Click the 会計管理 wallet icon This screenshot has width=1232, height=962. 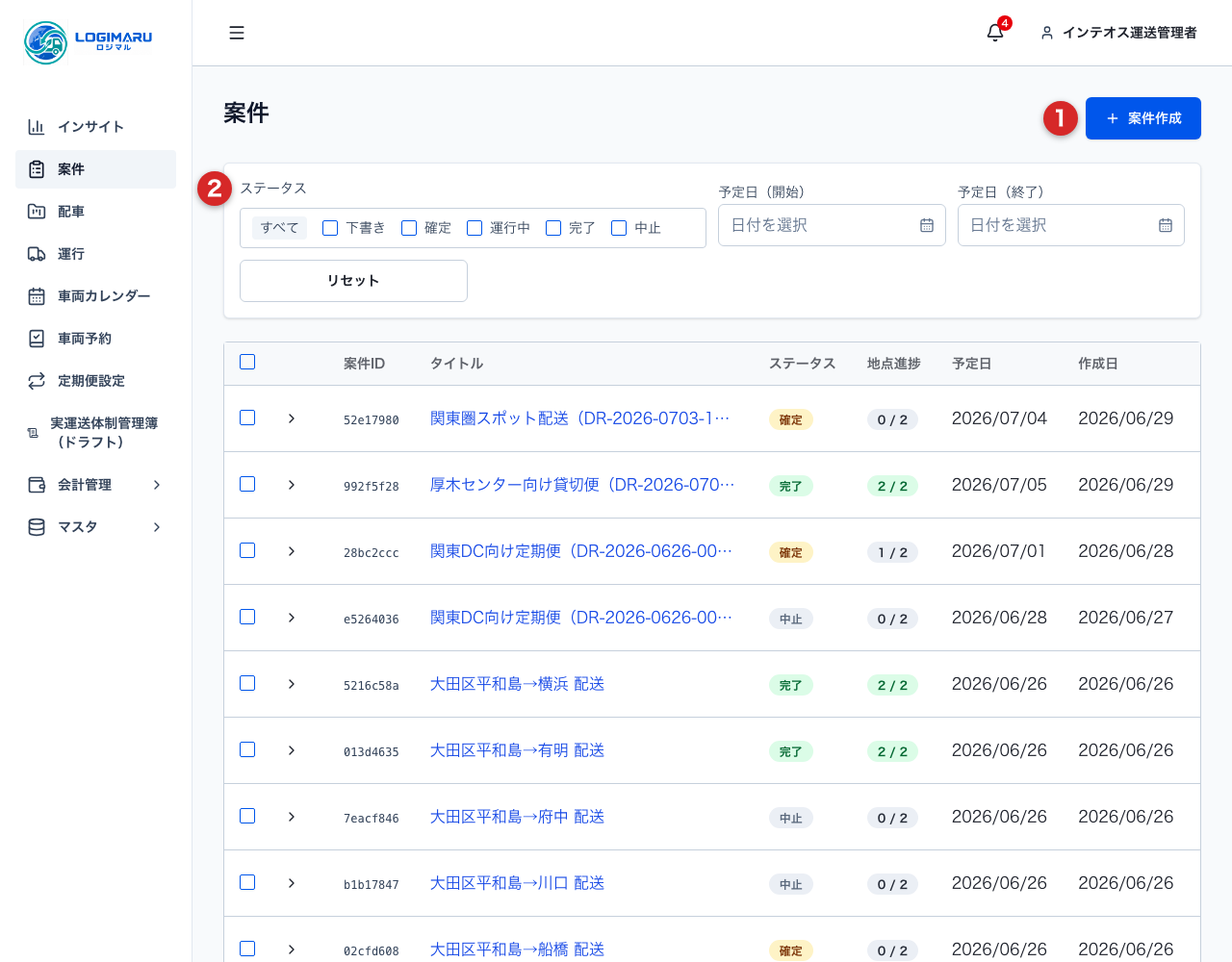click(x=37, y=485)
